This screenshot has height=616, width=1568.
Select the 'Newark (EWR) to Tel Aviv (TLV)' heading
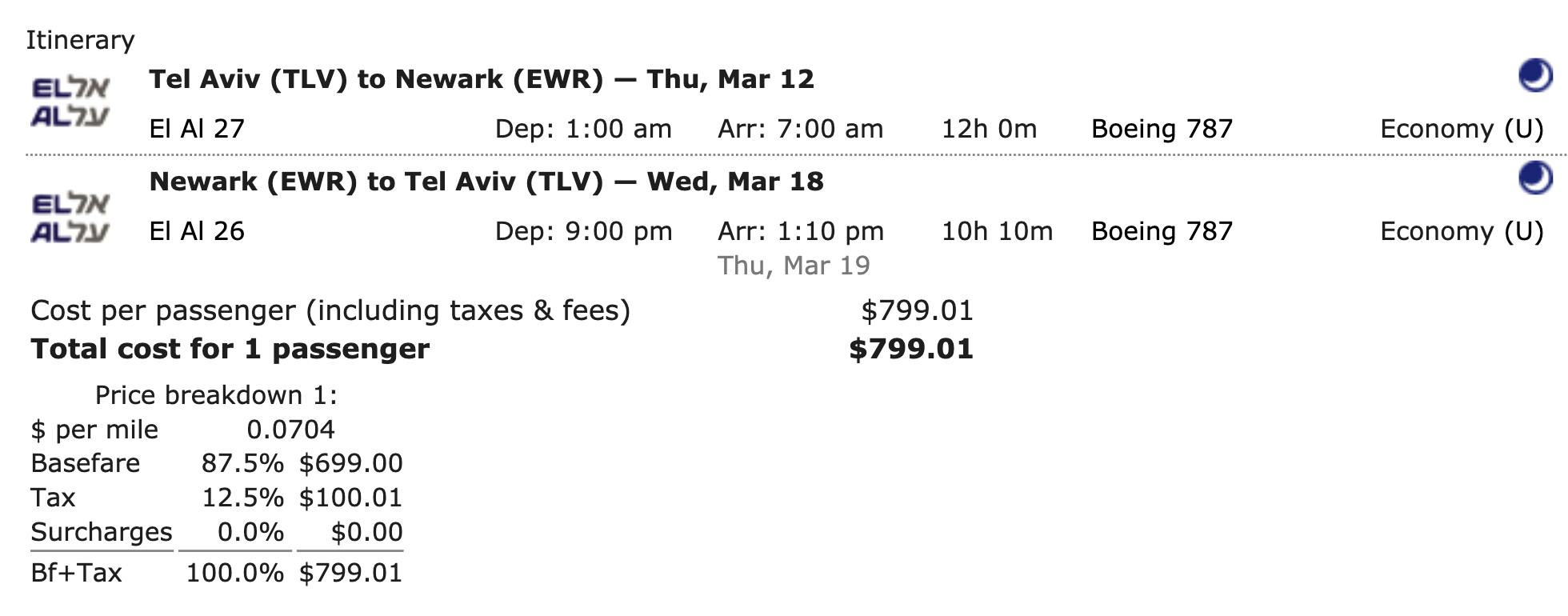(376, 182)
